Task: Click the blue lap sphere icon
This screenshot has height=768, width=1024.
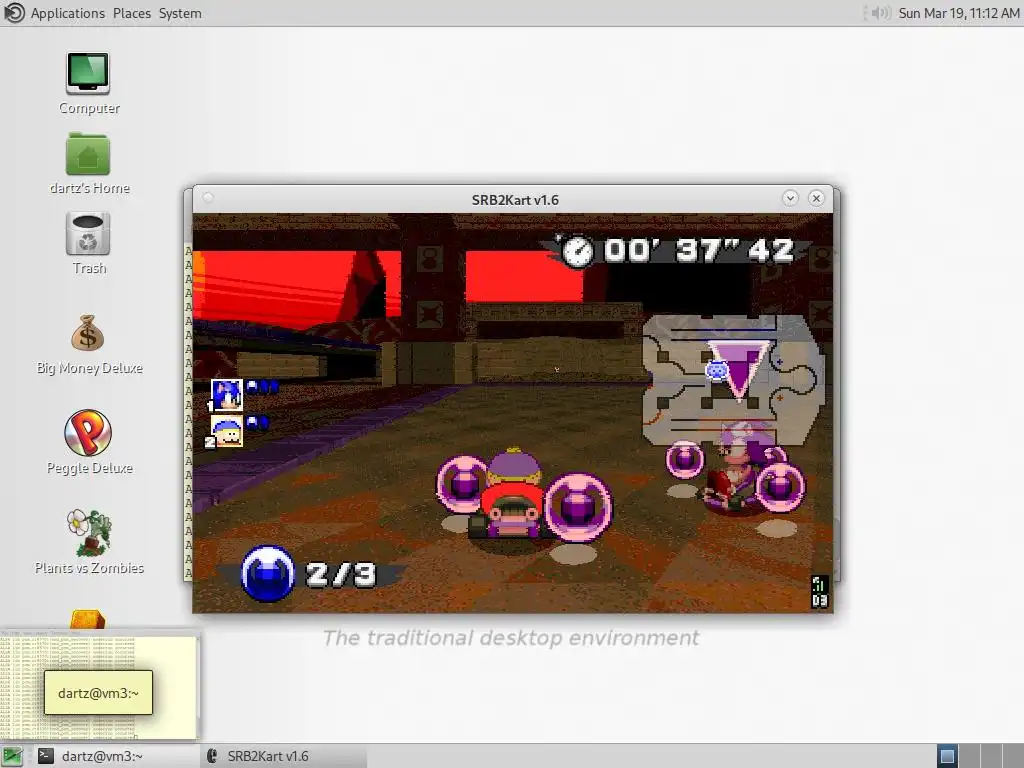Action: [268, 573]
